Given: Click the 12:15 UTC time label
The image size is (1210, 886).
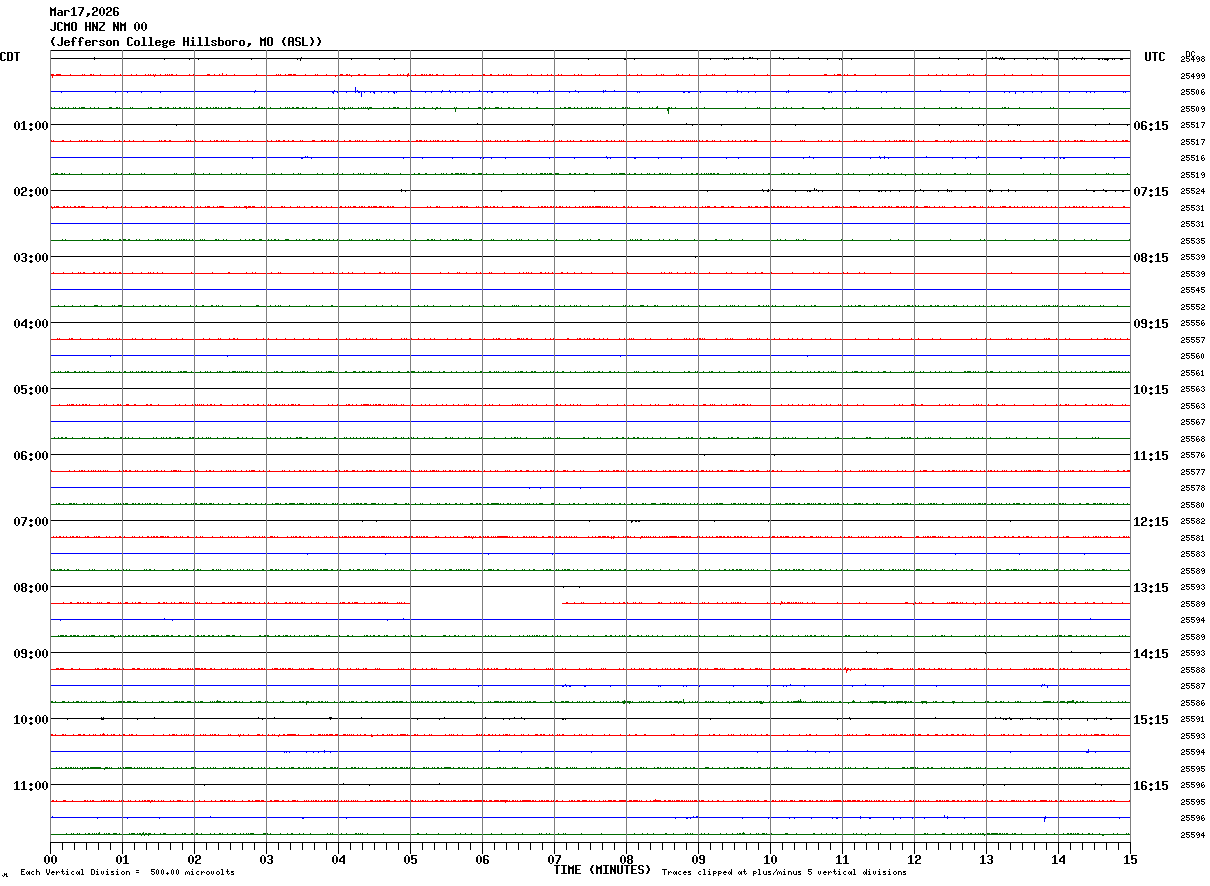Looking at the screenshot, I should [1150, 521].
